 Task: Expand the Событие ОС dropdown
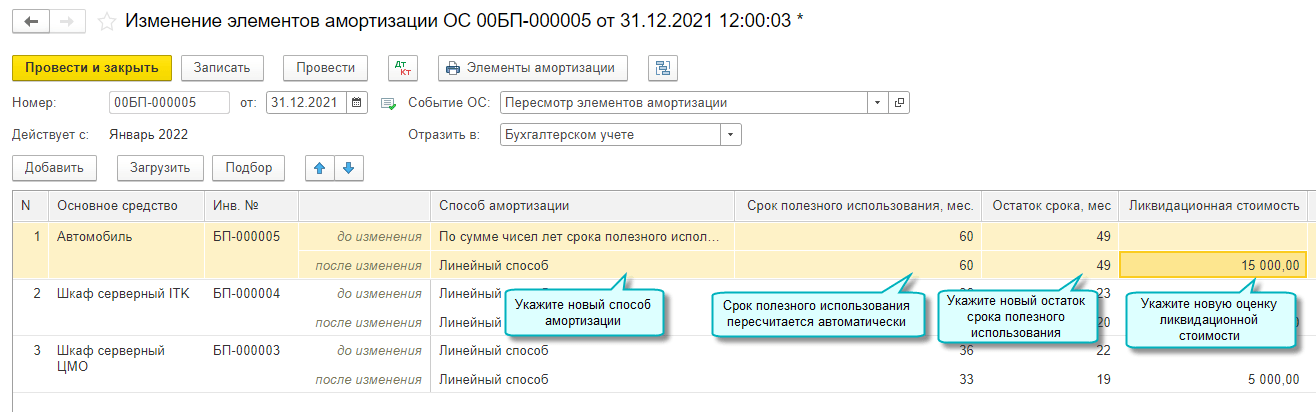coord(877,103)
